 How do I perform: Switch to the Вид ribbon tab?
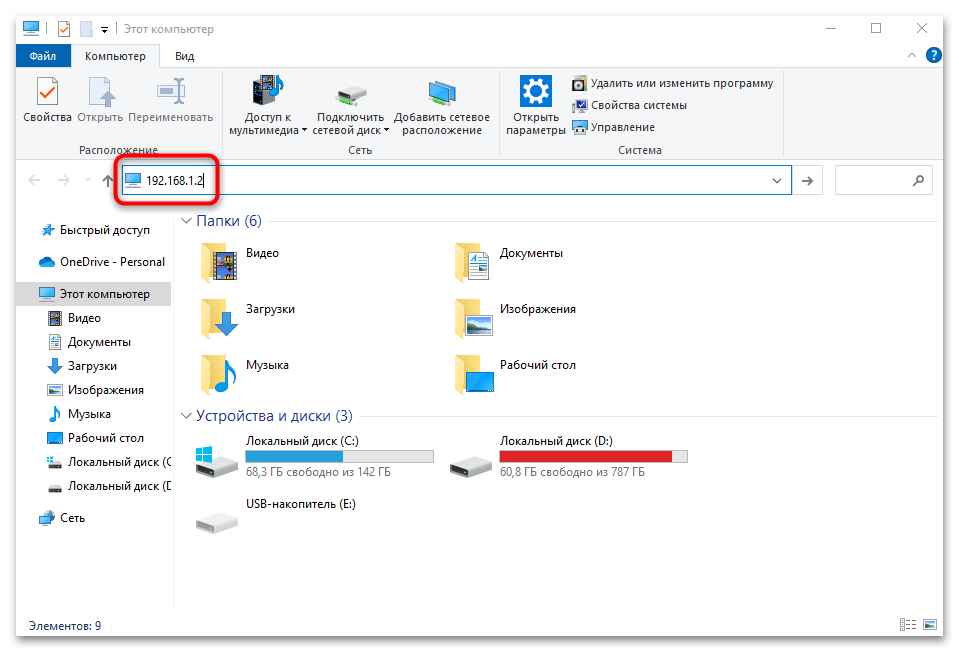pos(185,57)
